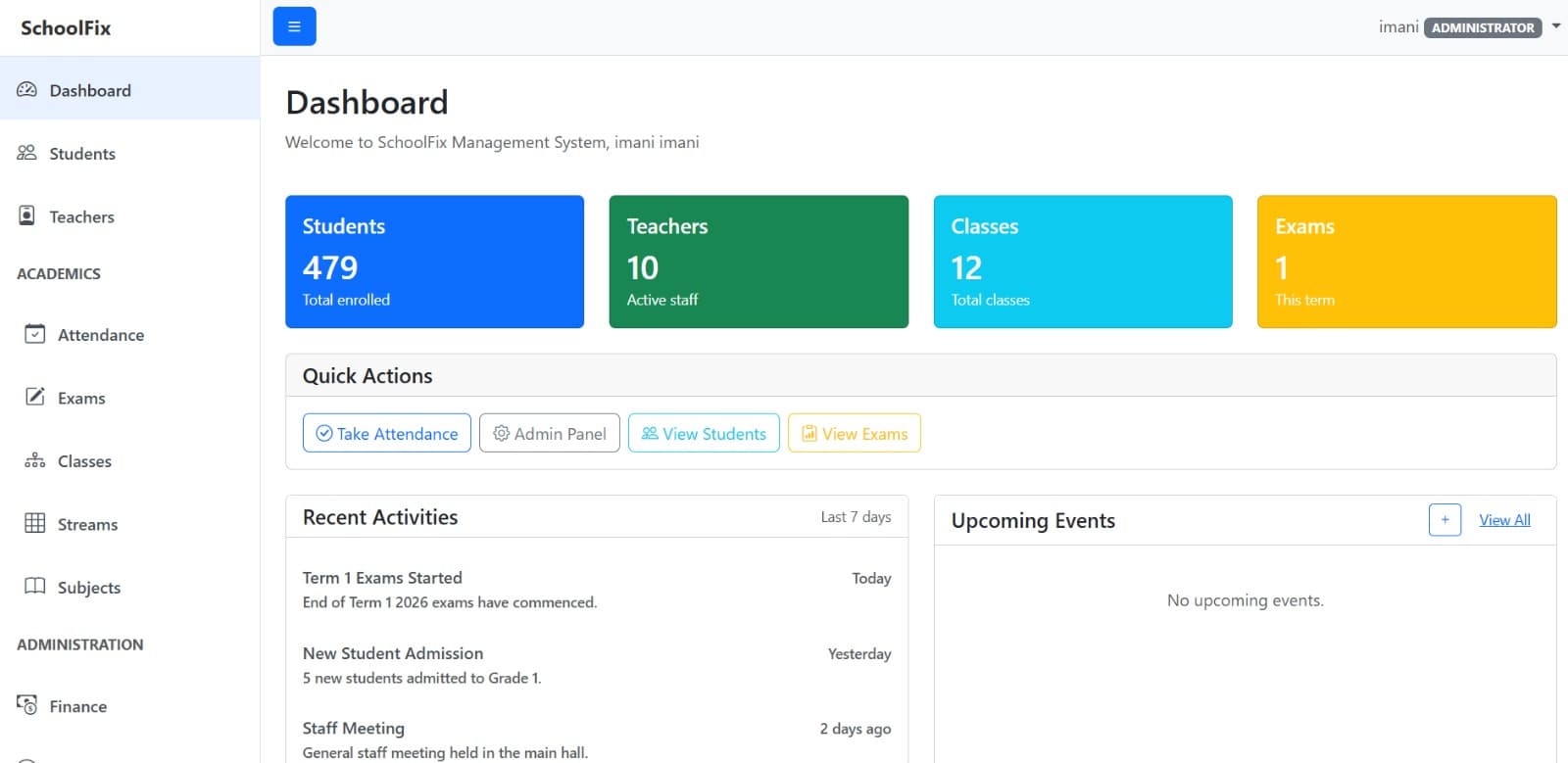1568x763 pixels.
Task: Click the 'Last 7 days' label
Action: tap(856, 517)
